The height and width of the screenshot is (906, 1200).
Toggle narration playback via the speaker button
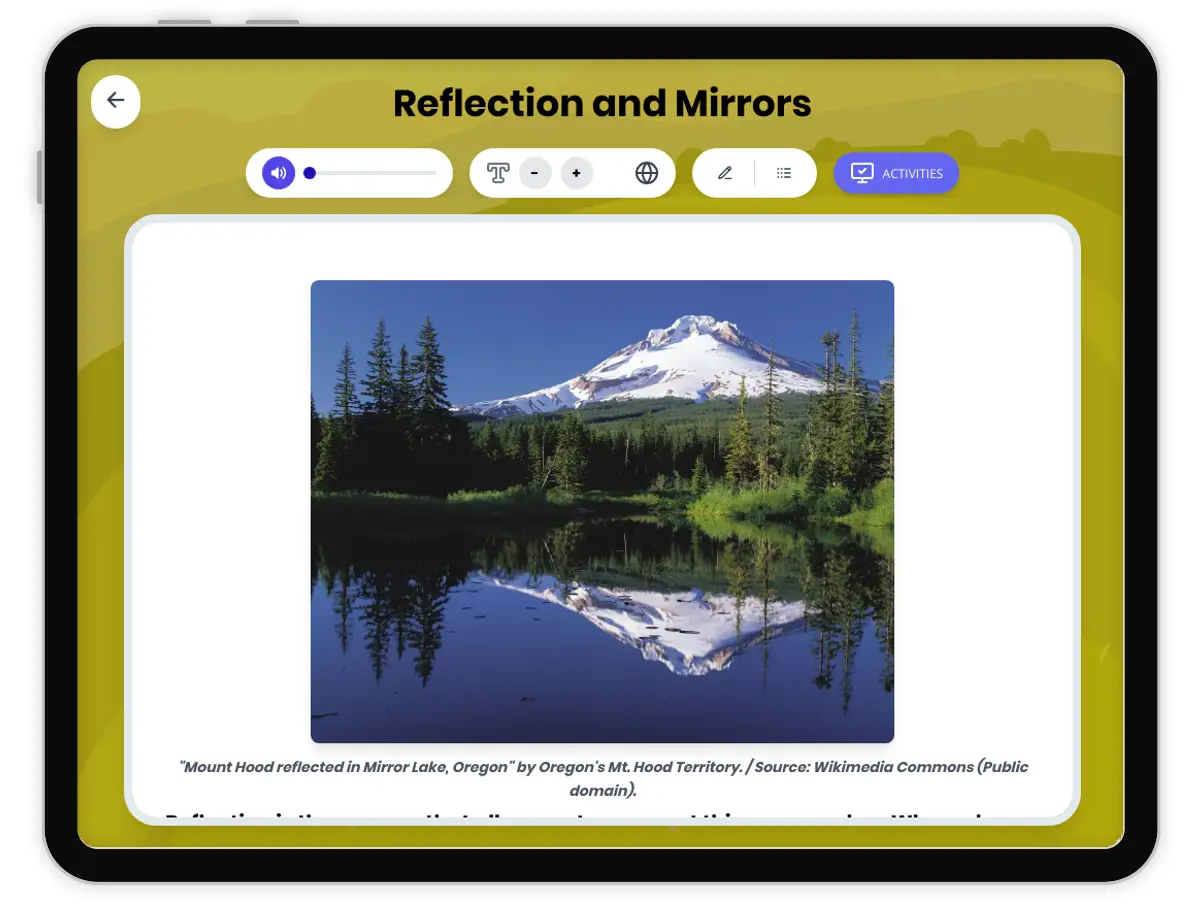pyautogui.click(x=277, y=172)
